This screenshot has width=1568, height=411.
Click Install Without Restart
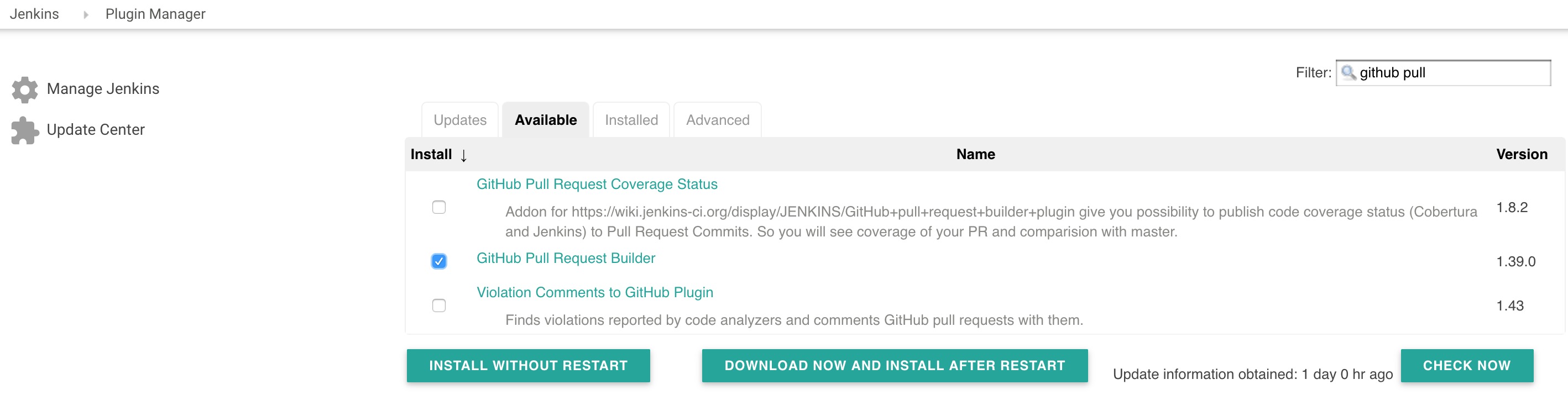tap(528, 365)
